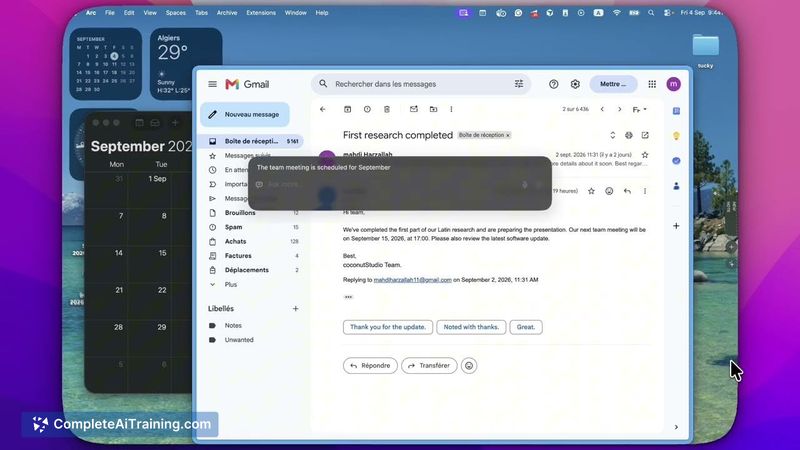Go back to inbox arrow
Image resolution: width=800 pixels, height=450 pixels.
pyautogui.click(x=322, y=109)
